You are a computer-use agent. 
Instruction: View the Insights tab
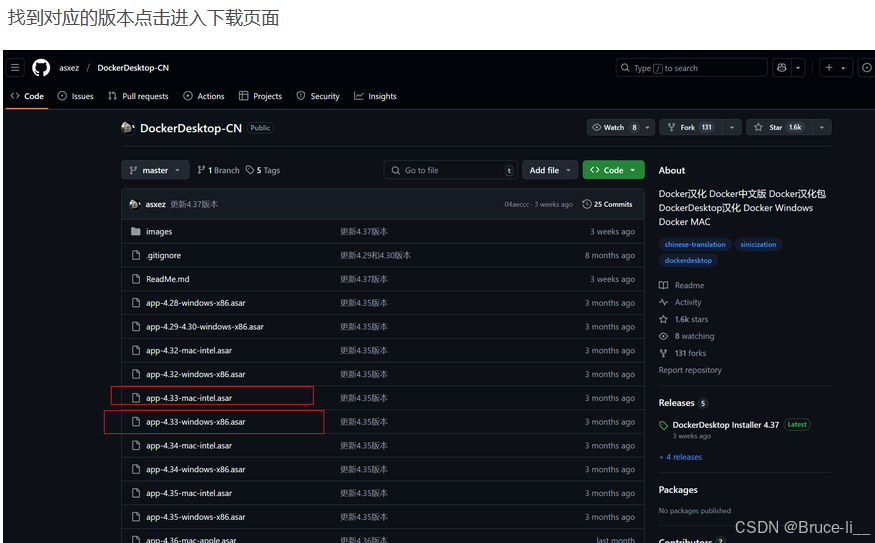(x=376, y=96)
